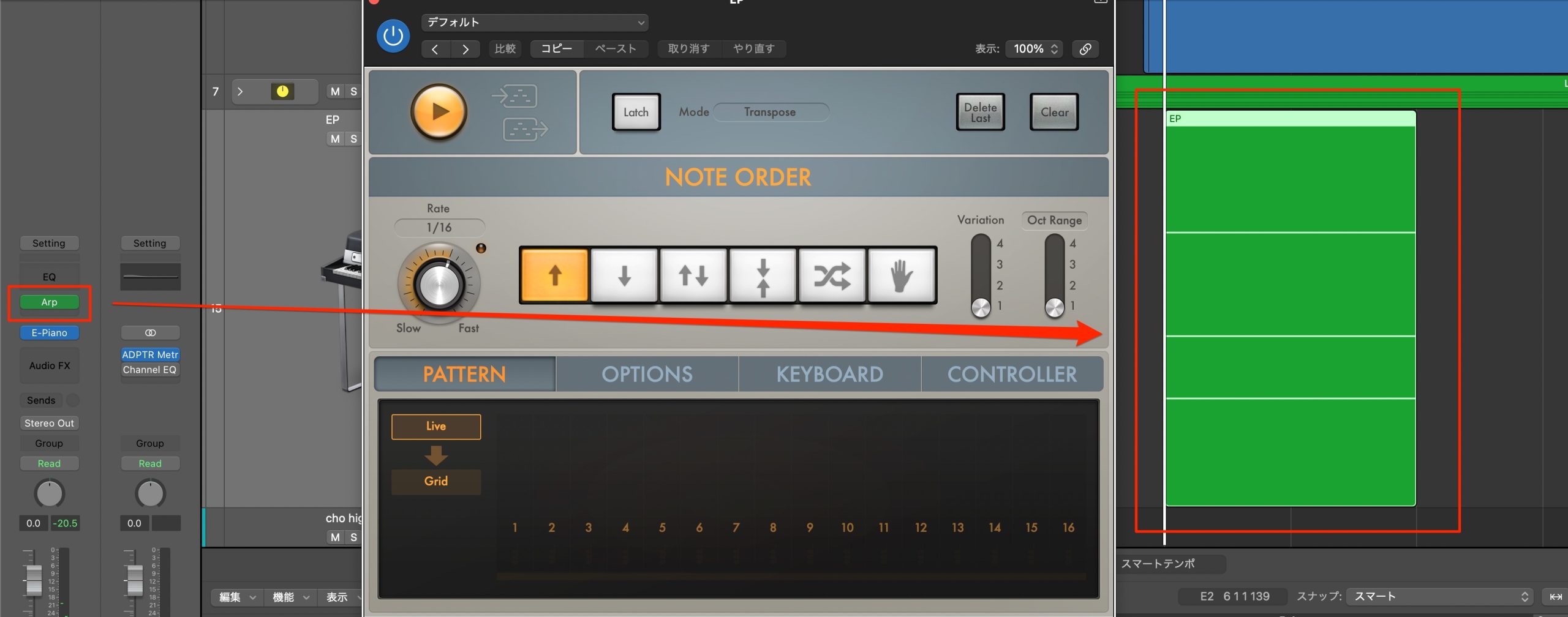This screenshot has height=617, width=1568.
Task: Open the Stereo Out output menu
Action: (50, 423)
